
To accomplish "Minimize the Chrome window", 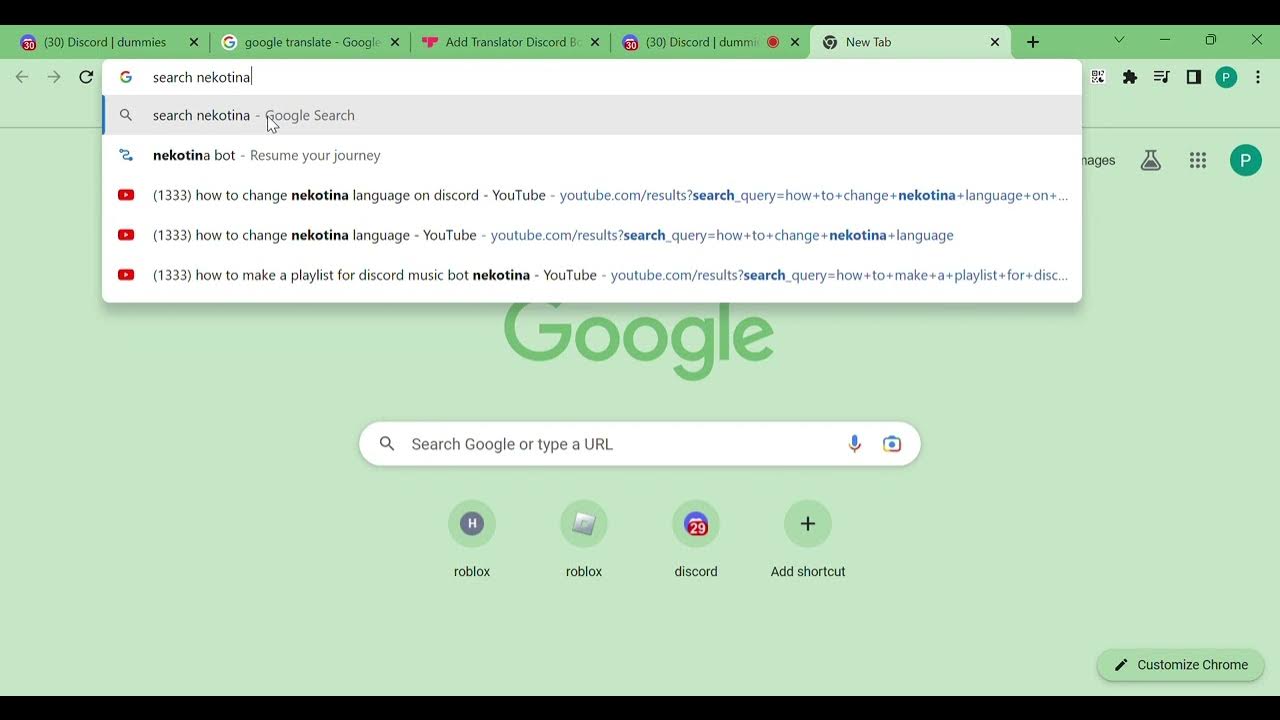I will (x=1165, y=40).
